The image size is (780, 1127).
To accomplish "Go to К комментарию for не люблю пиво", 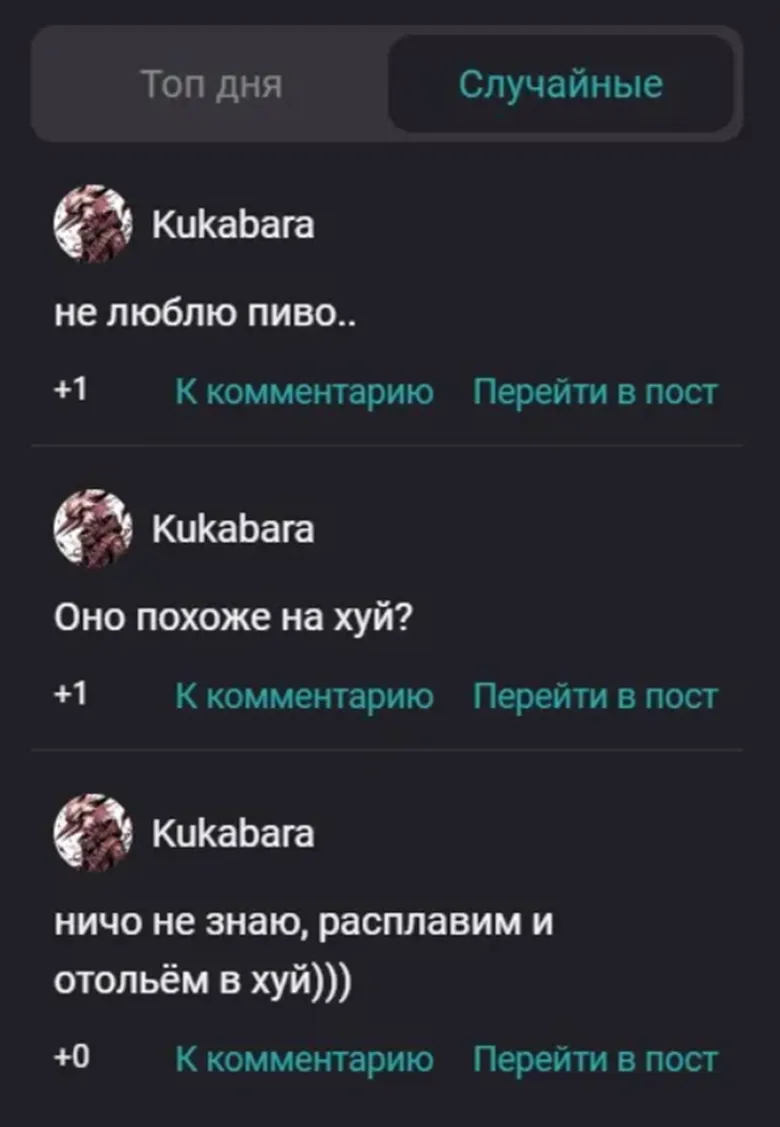I will pos(304,392).
